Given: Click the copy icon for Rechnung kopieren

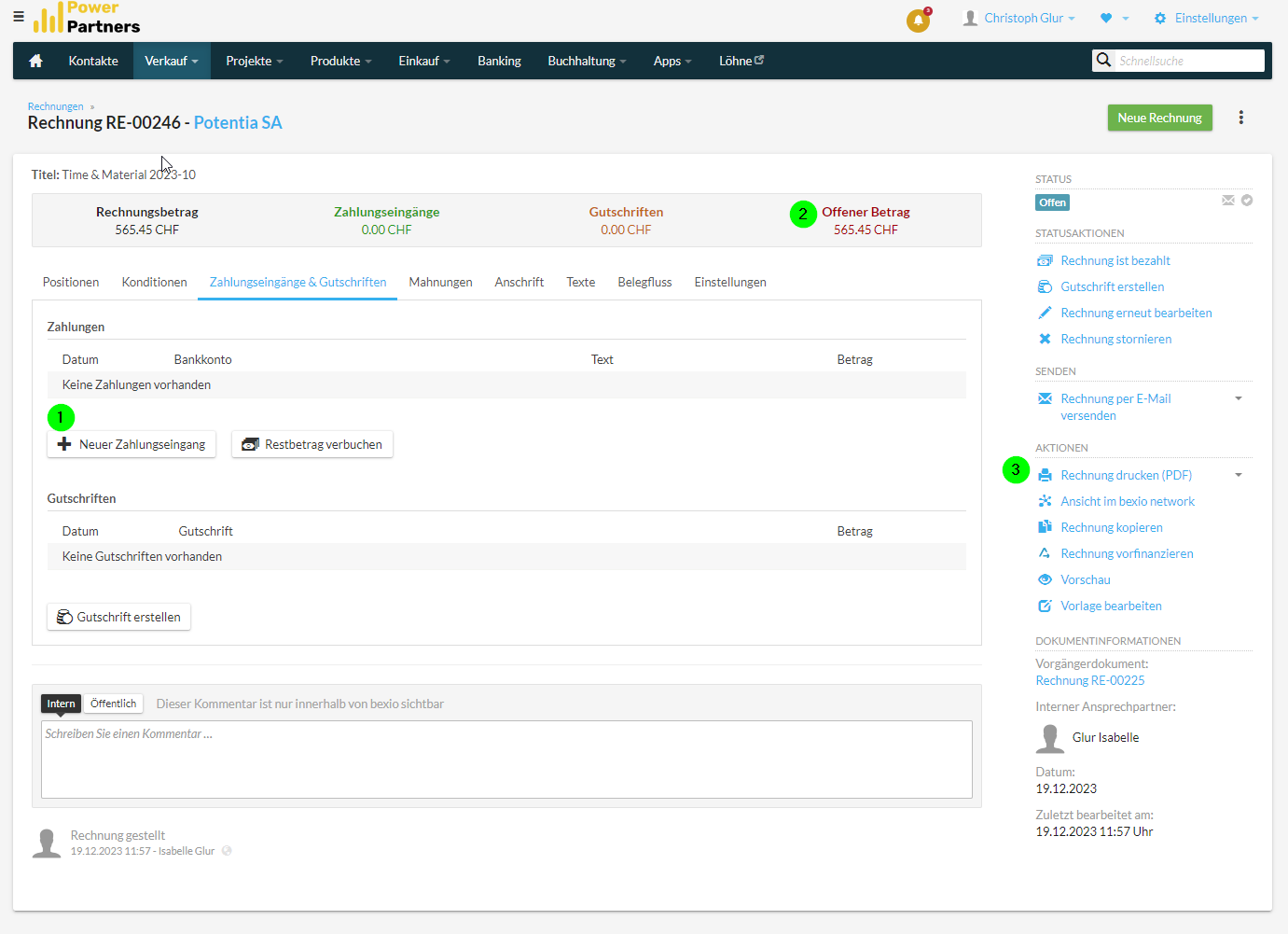Looking at the screenshot, I should [1046, 527].
